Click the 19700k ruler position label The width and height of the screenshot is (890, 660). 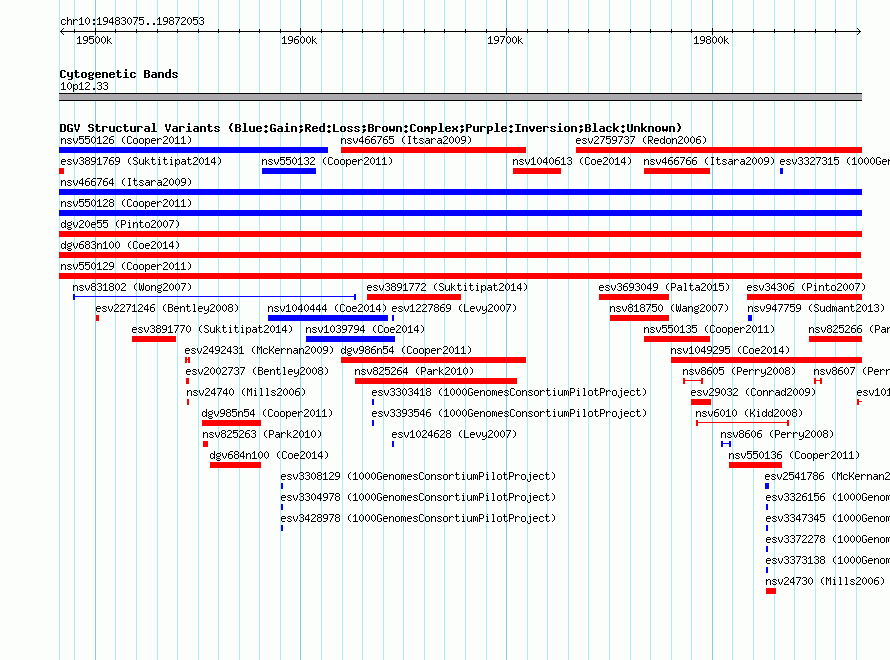click(x=505, y=40)
